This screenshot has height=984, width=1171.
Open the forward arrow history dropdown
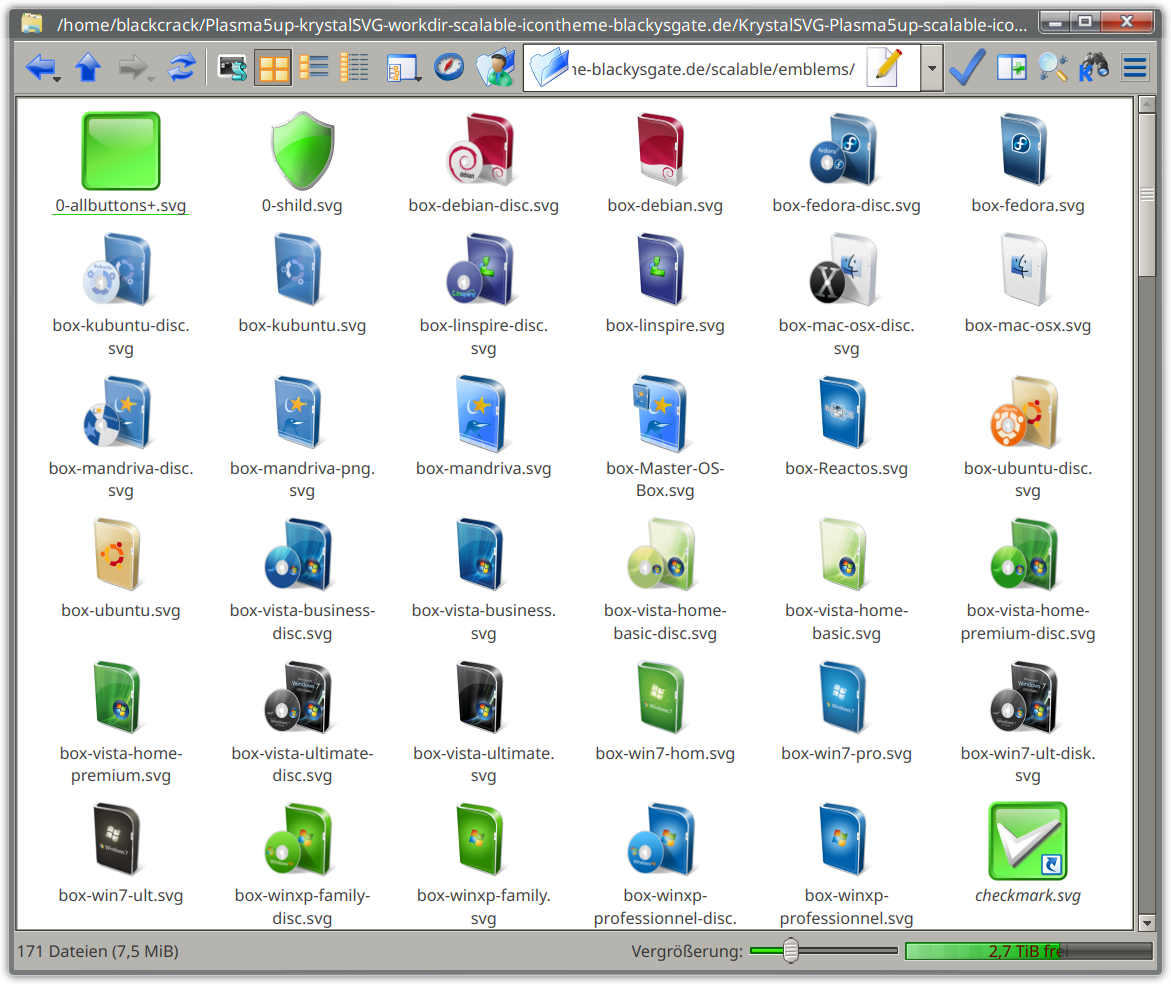151,78
